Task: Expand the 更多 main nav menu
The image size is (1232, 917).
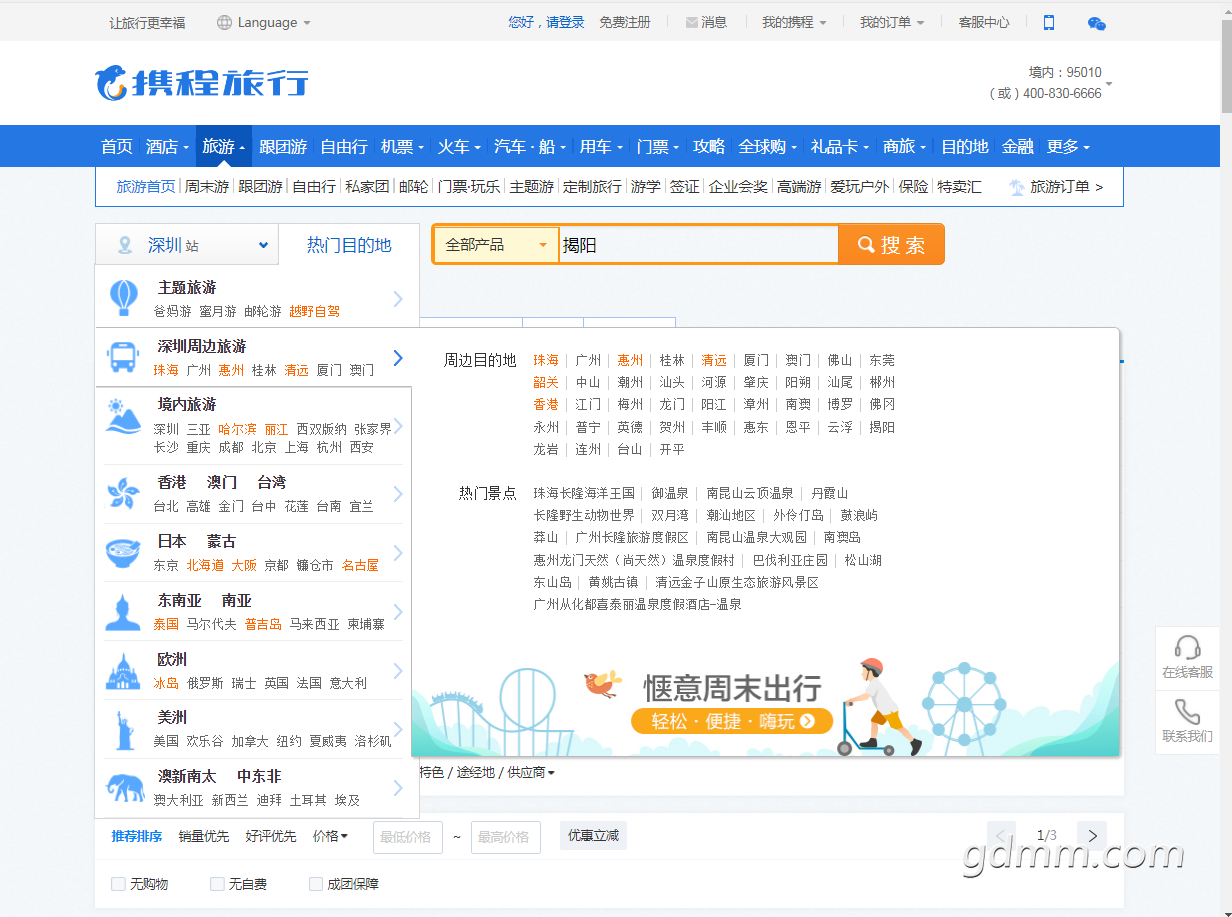Action: pos(1068,146)
